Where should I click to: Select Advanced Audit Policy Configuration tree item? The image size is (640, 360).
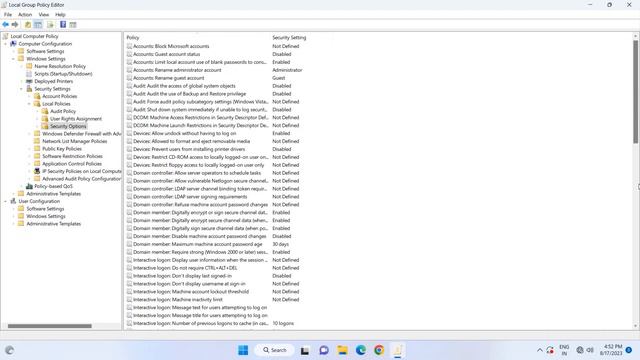[82, 179]
